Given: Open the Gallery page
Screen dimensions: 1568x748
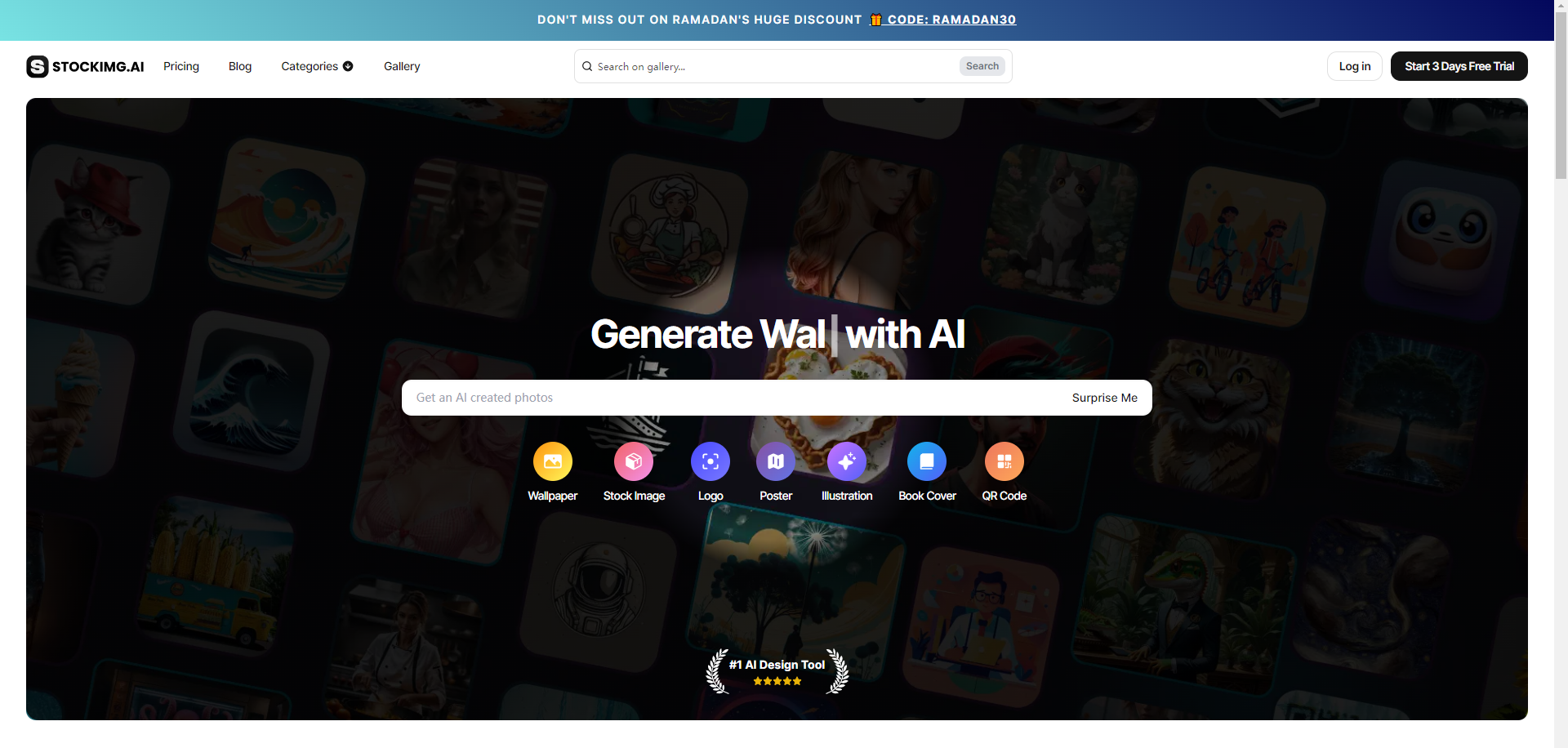Looking at the screenshot, I should pyautogui.click(x=402, y=66).
